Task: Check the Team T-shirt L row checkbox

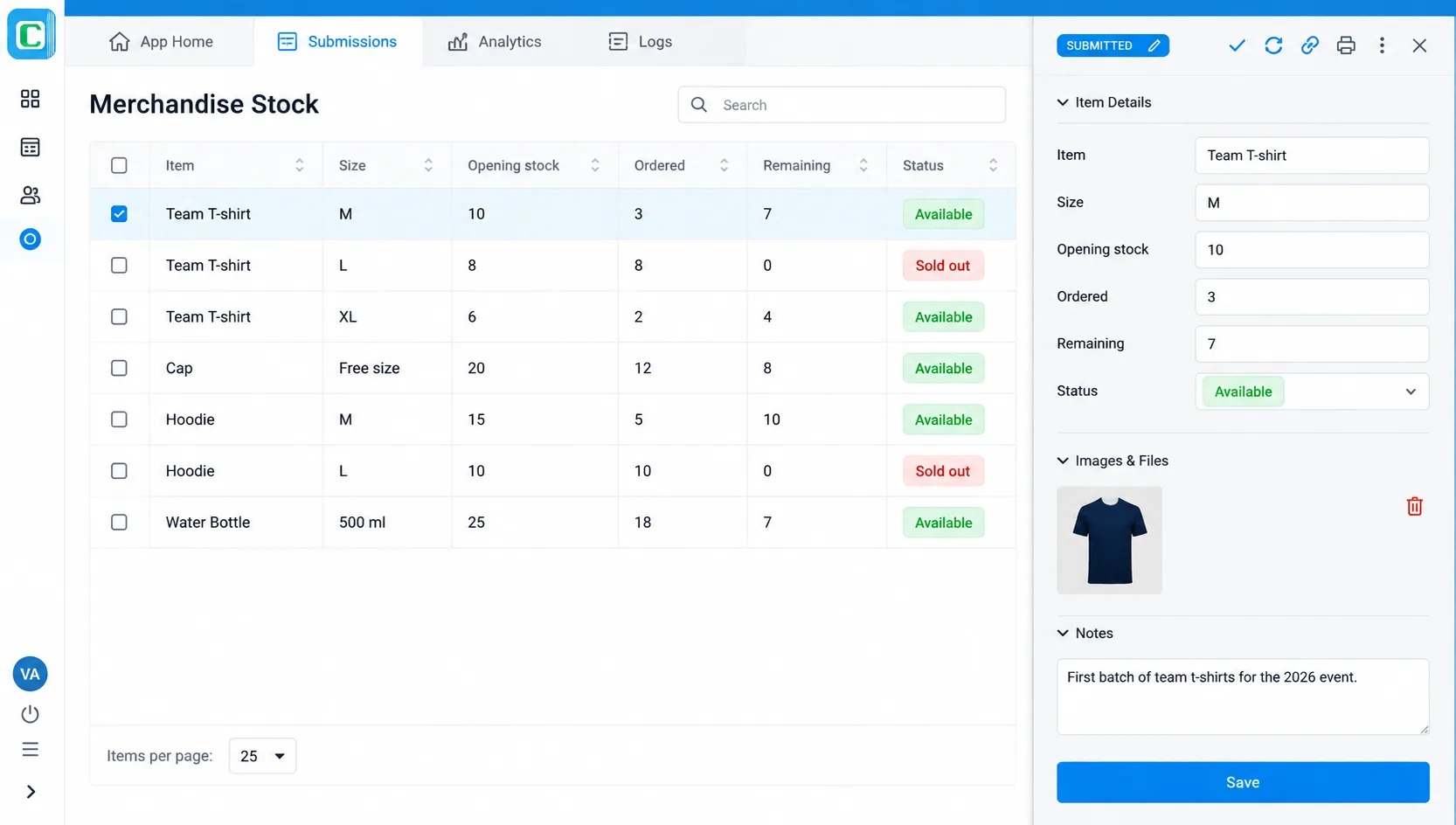Action: 119,266
